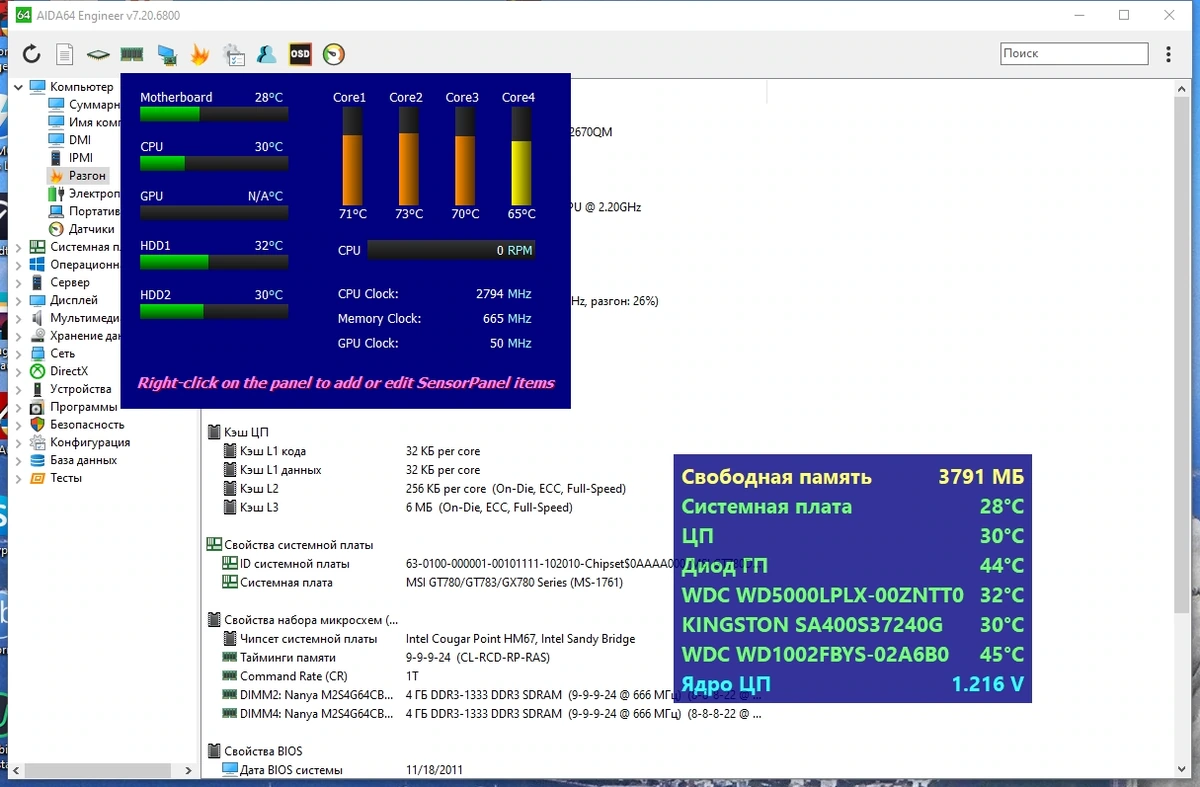Click the DirectX Xbox logo icon

(37, 371)
